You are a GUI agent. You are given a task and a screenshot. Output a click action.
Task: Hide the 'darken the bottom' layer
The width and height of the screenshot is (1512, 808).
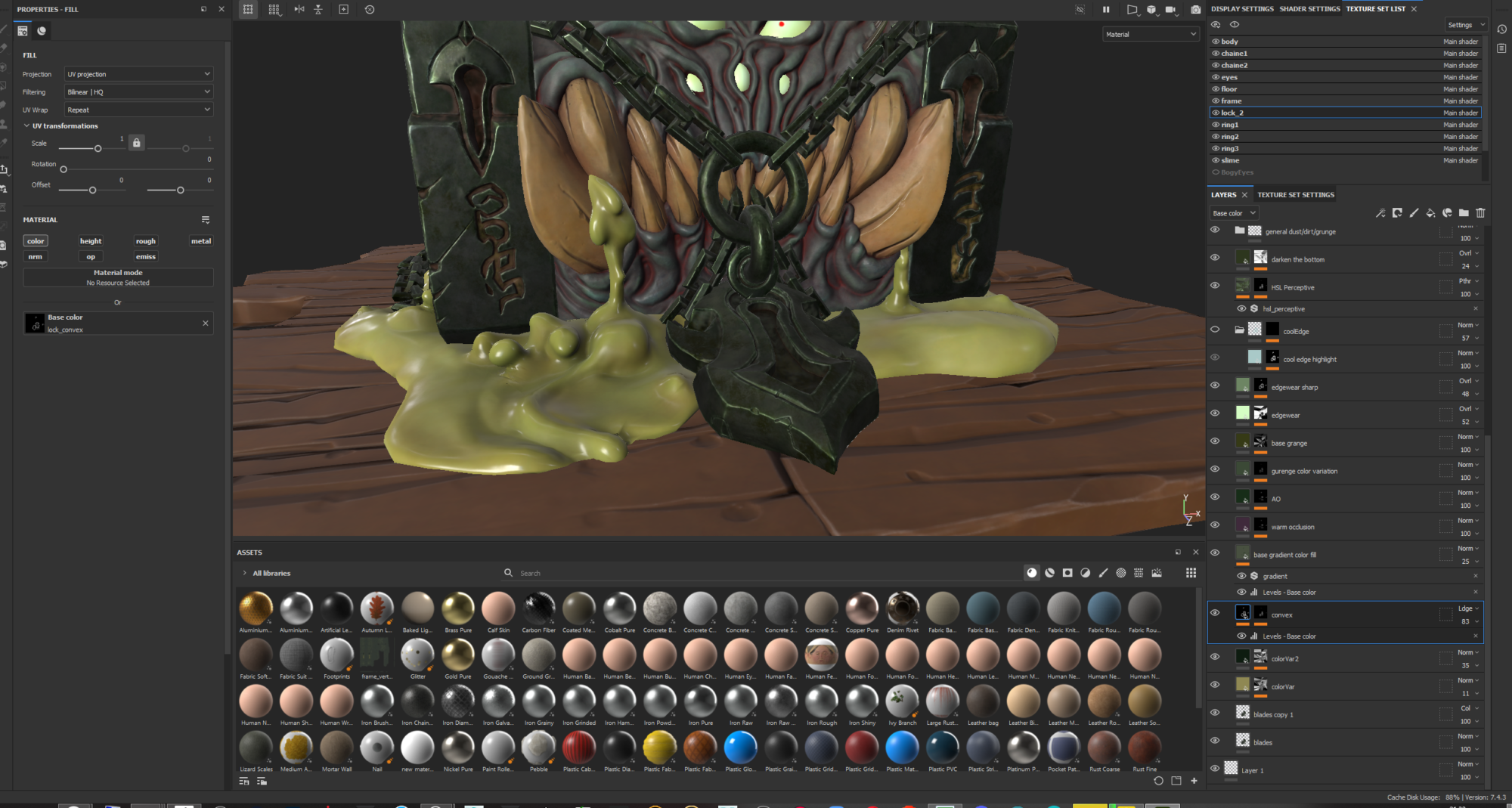click(1215, 258)
